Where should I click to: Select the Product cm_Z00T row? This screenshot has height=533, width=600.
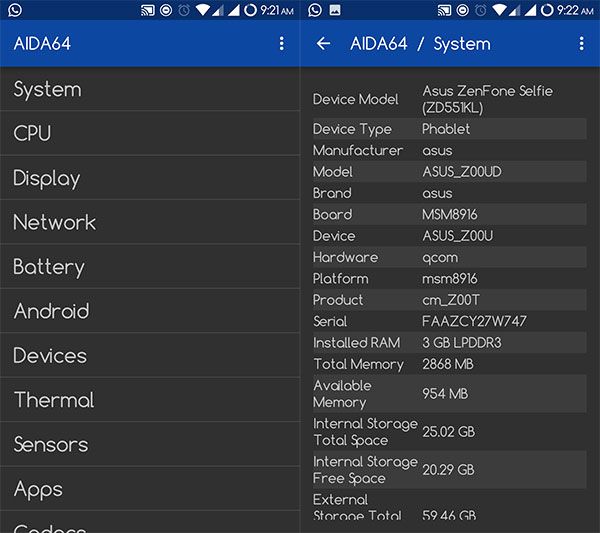pyautogui.click(x=450, y=300)
